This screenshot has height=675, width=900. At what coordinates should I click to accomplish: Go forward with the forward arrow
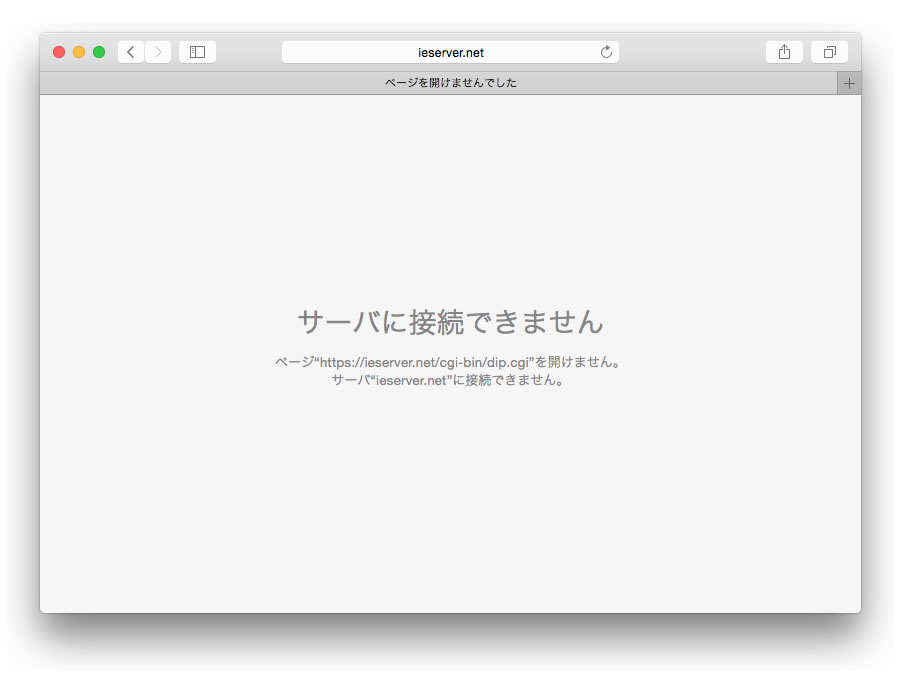point(158,52)
